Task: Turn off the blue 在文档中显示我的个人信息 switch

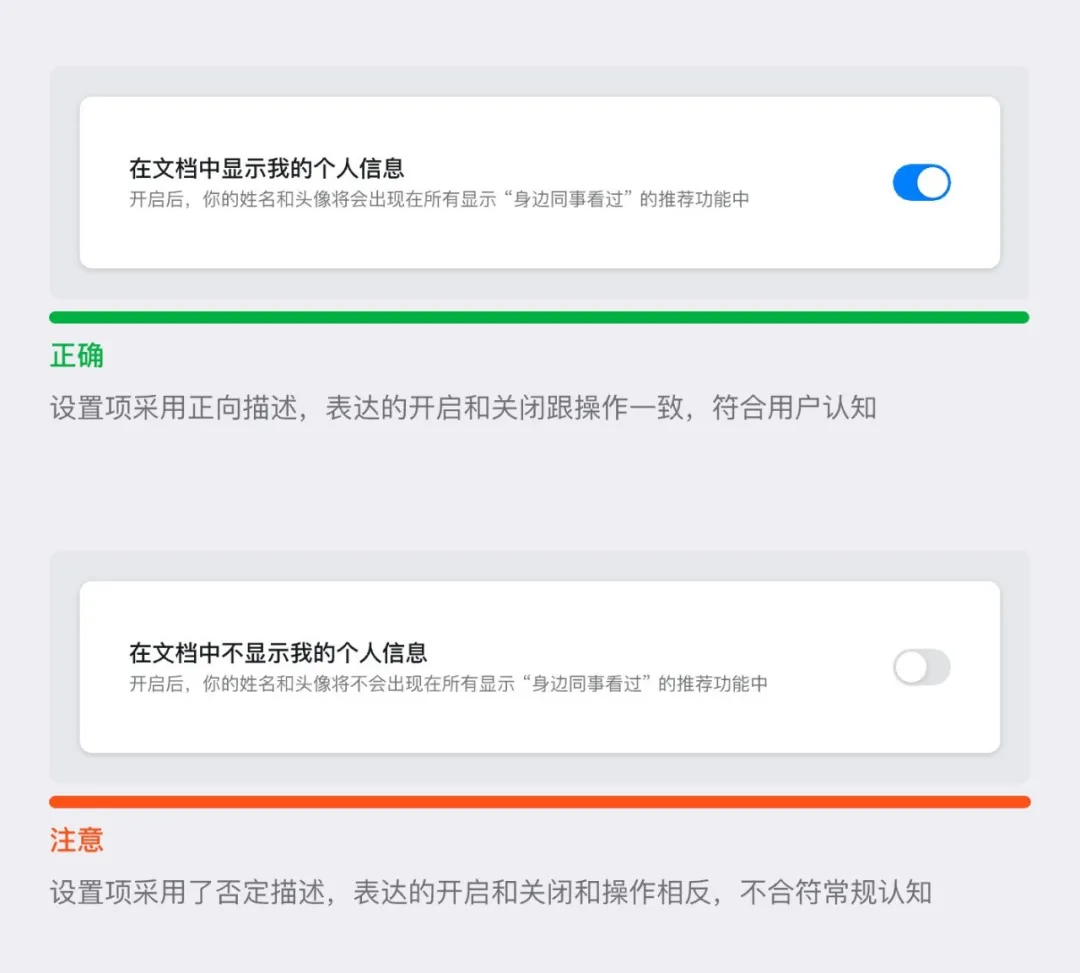Action: (x=922, y=182)
